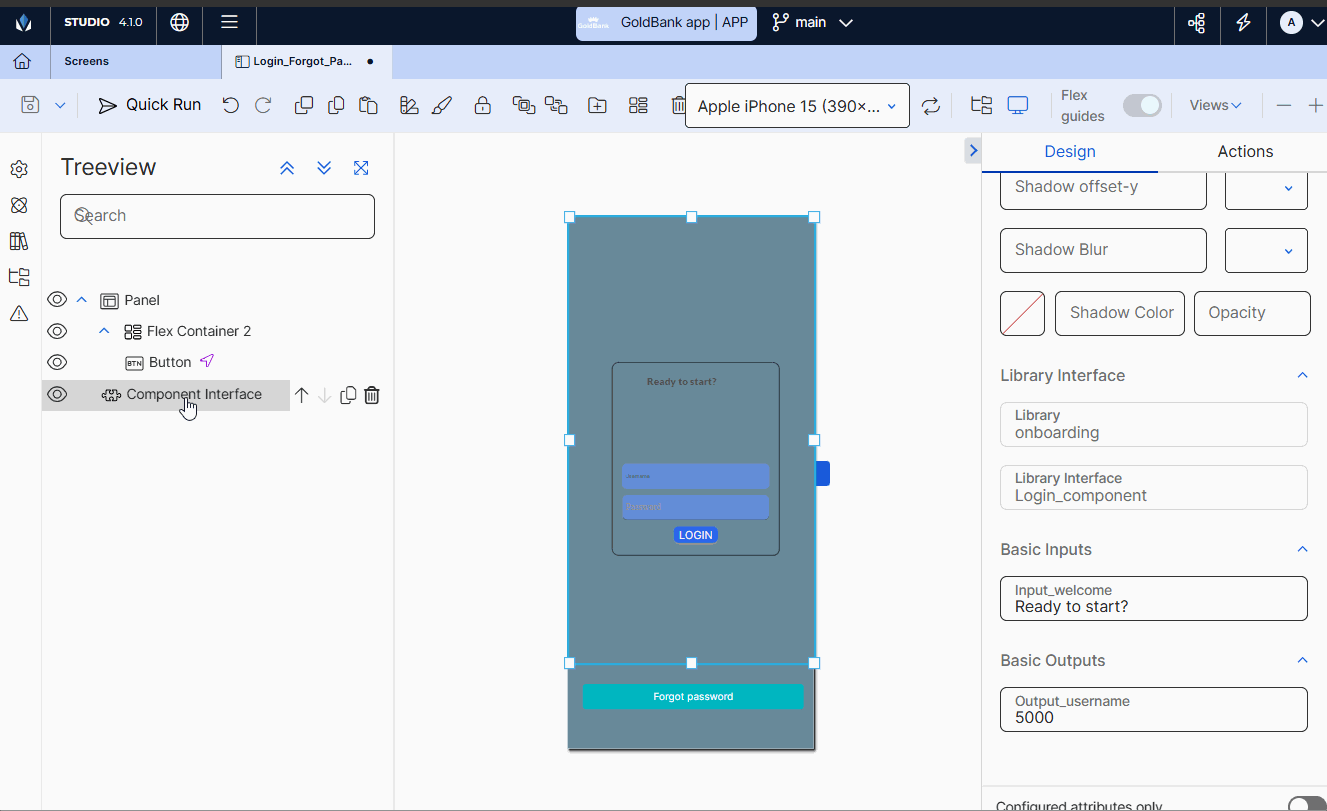Toggle the Flex guides switch

[x=1142, y=105]
